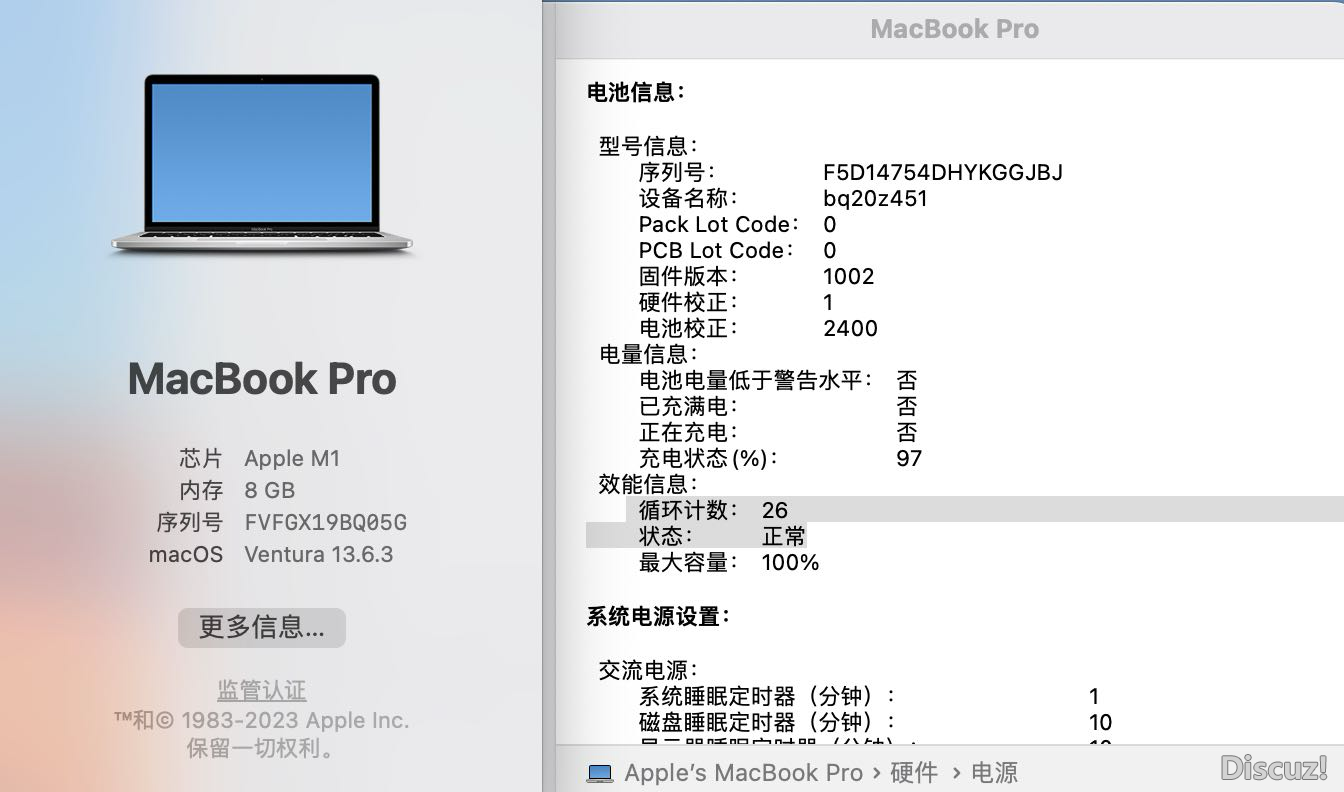Click the 更多信息... button
Screen dimensions: 1344x792
click(x=262, y=627)
